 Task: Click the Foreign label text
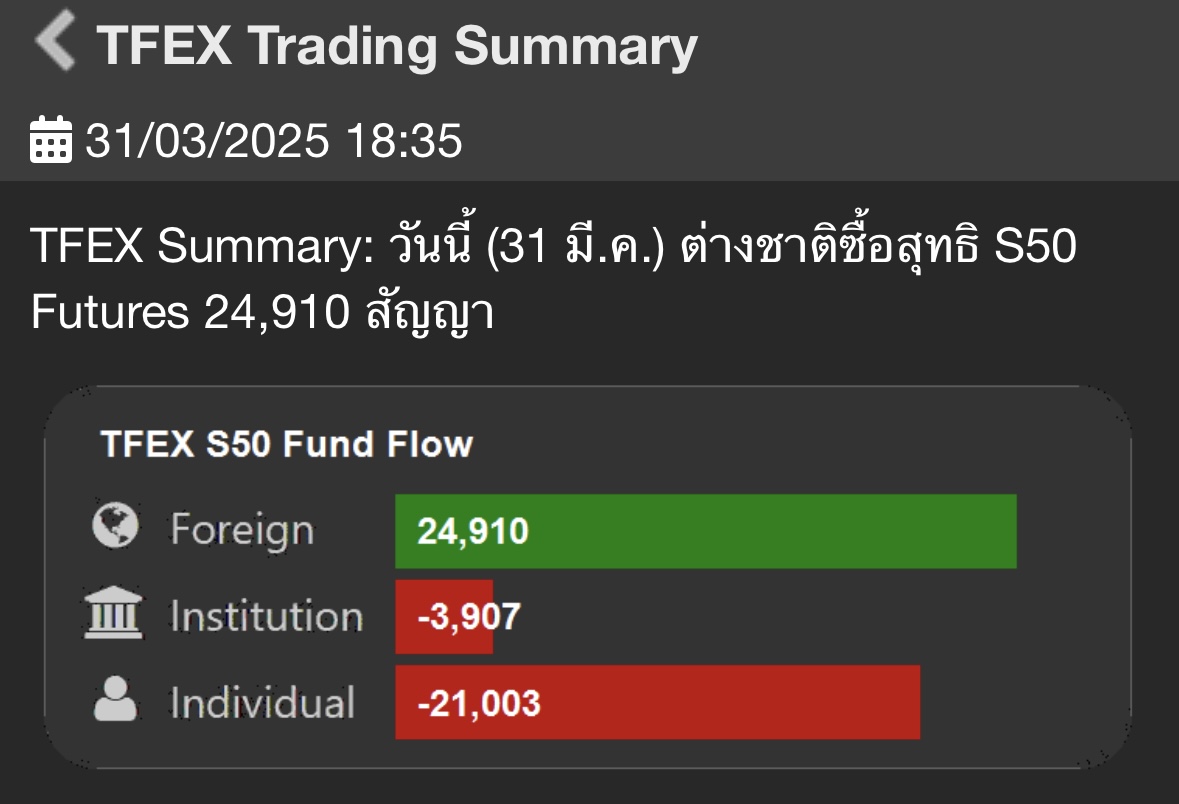click(x=241, y=529)
